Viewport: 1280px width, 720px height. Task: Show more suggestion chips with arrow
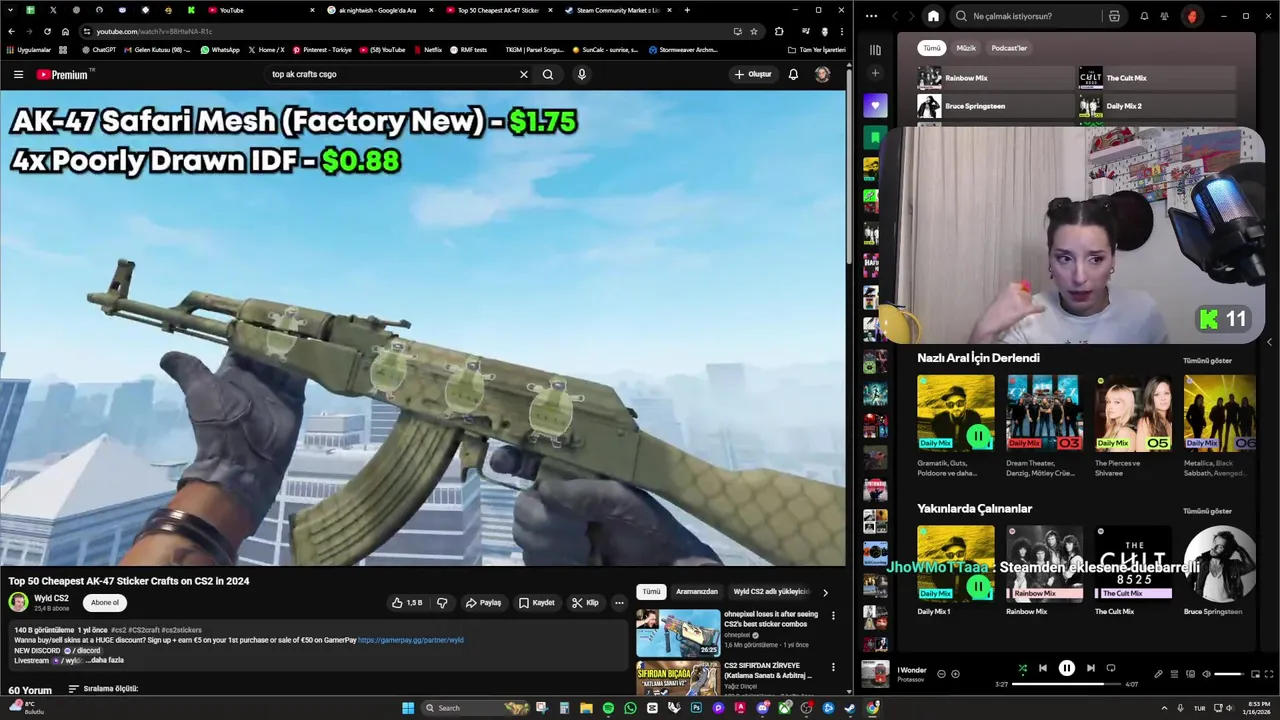(825, 592)
